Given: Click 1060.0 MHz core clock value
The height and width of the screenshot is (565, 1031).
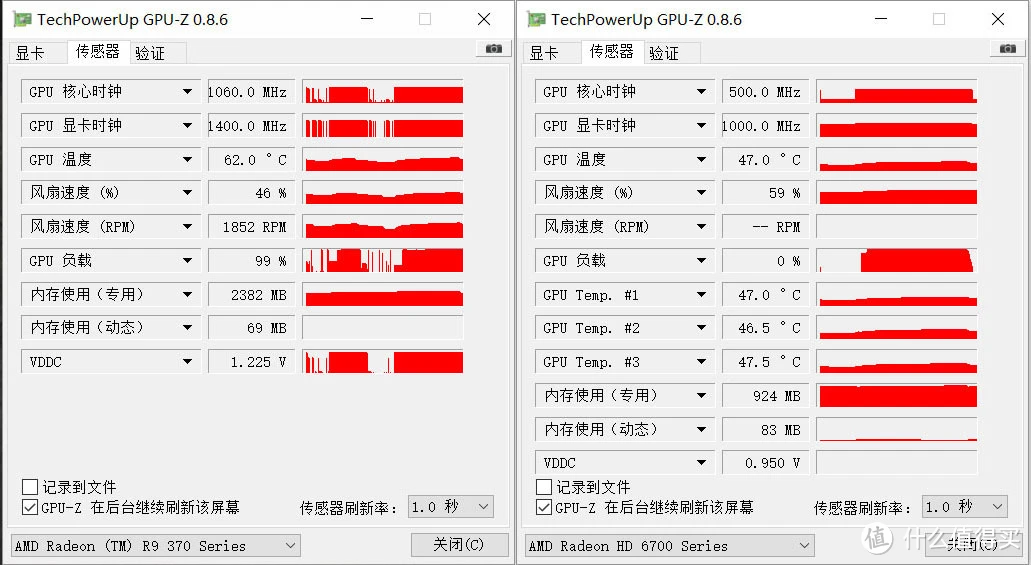Looking at the screenshot, I should tap(252, 91).
